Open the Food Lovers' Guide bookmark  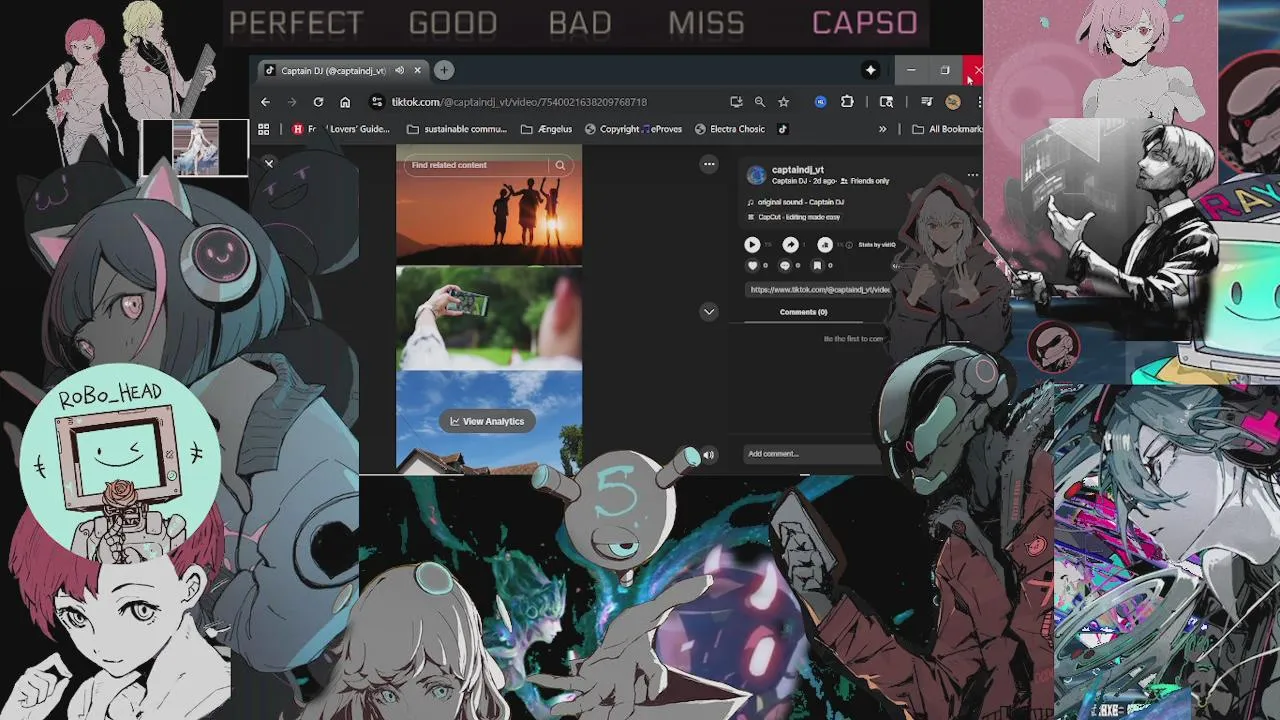point(341,129)
